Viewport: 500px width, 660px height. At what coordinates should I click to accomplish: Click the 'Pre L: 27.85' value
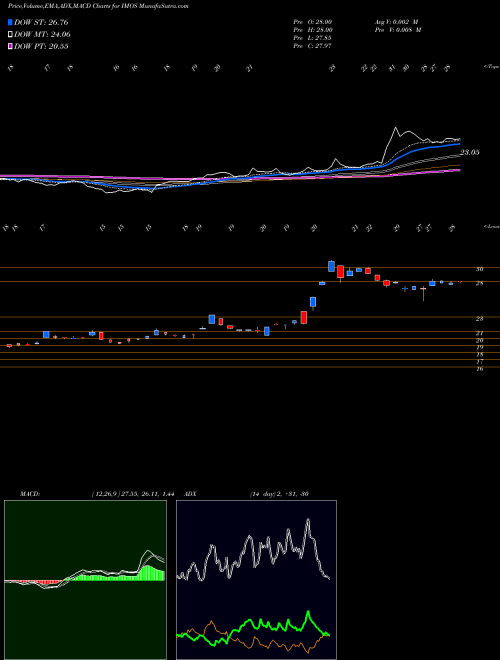313,38
